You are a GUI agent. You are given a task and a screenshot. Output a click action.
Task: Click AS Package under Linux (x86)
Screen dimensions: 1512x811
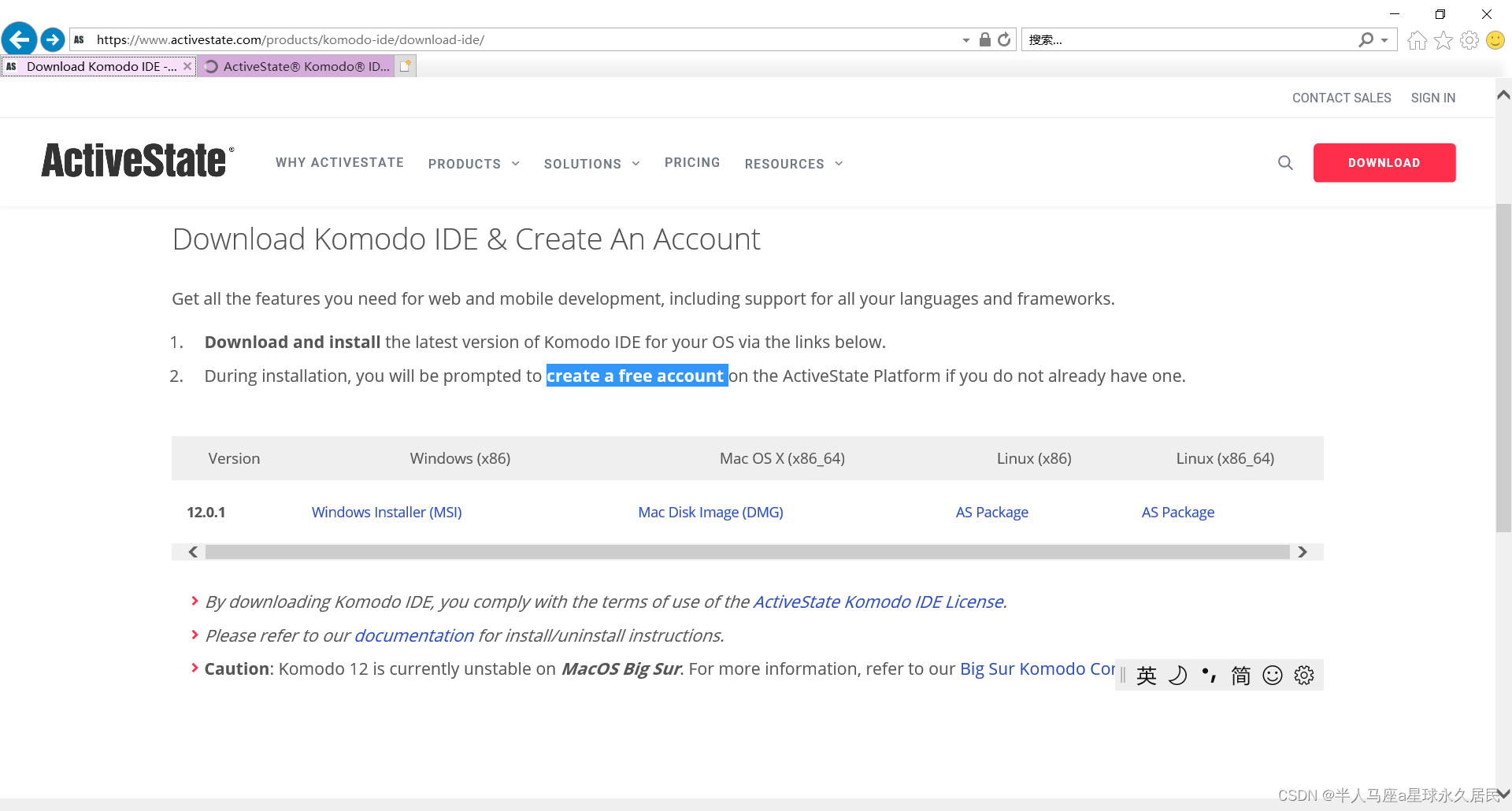[x=991, y=513]
